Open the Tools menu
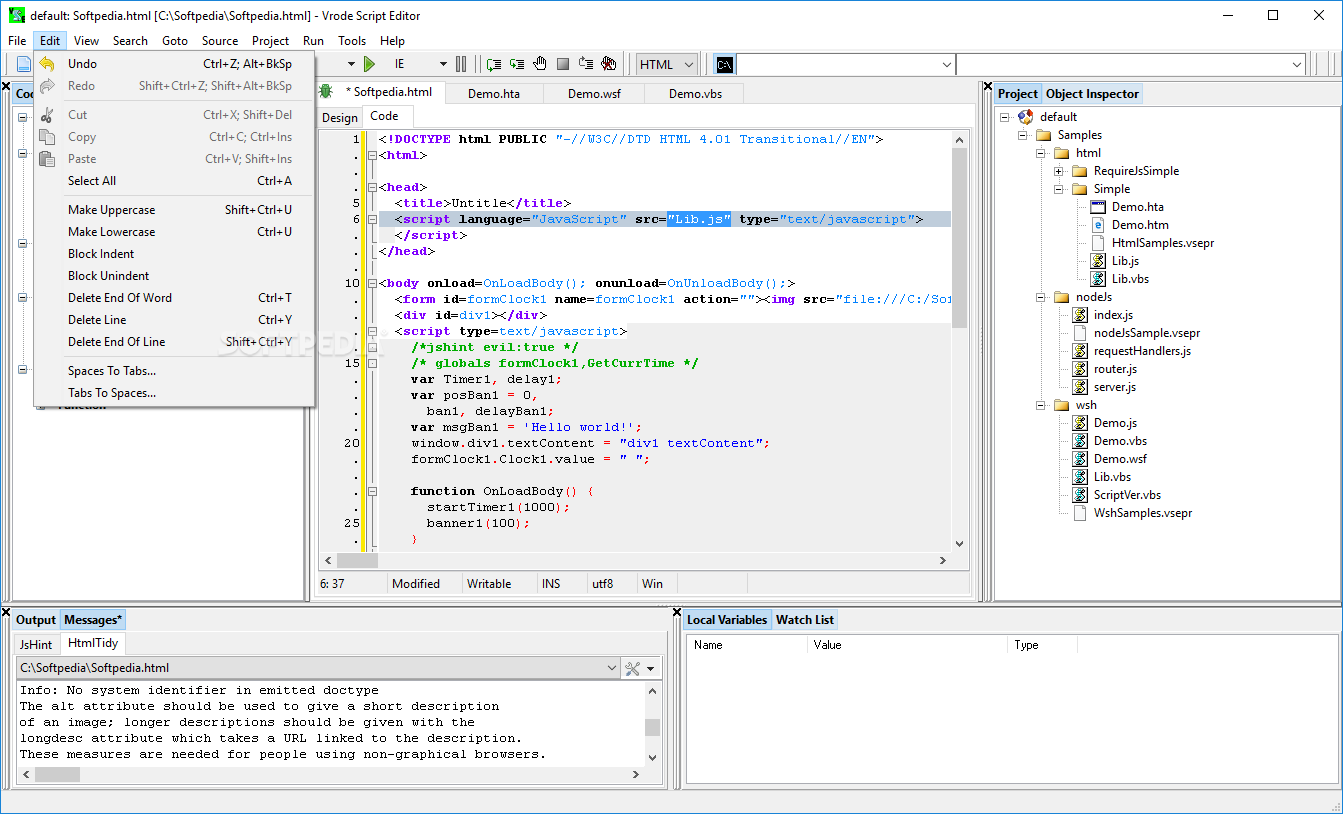 [x=352, y=41]
